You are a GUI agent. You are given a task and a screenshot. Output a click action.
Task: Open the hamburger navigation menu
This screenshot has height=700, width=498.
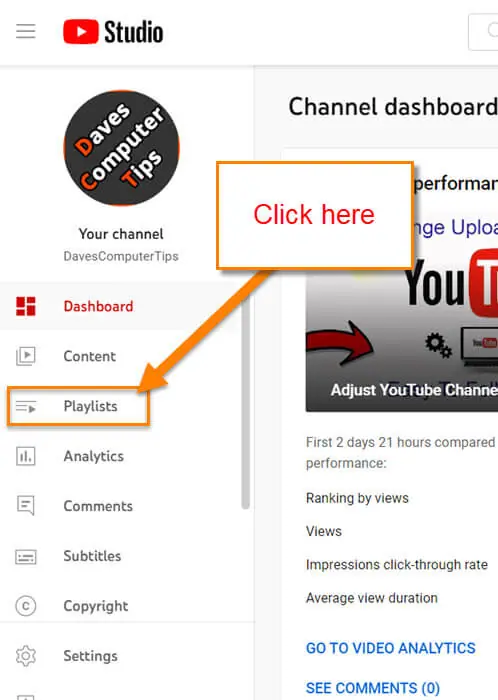(25, 31)
